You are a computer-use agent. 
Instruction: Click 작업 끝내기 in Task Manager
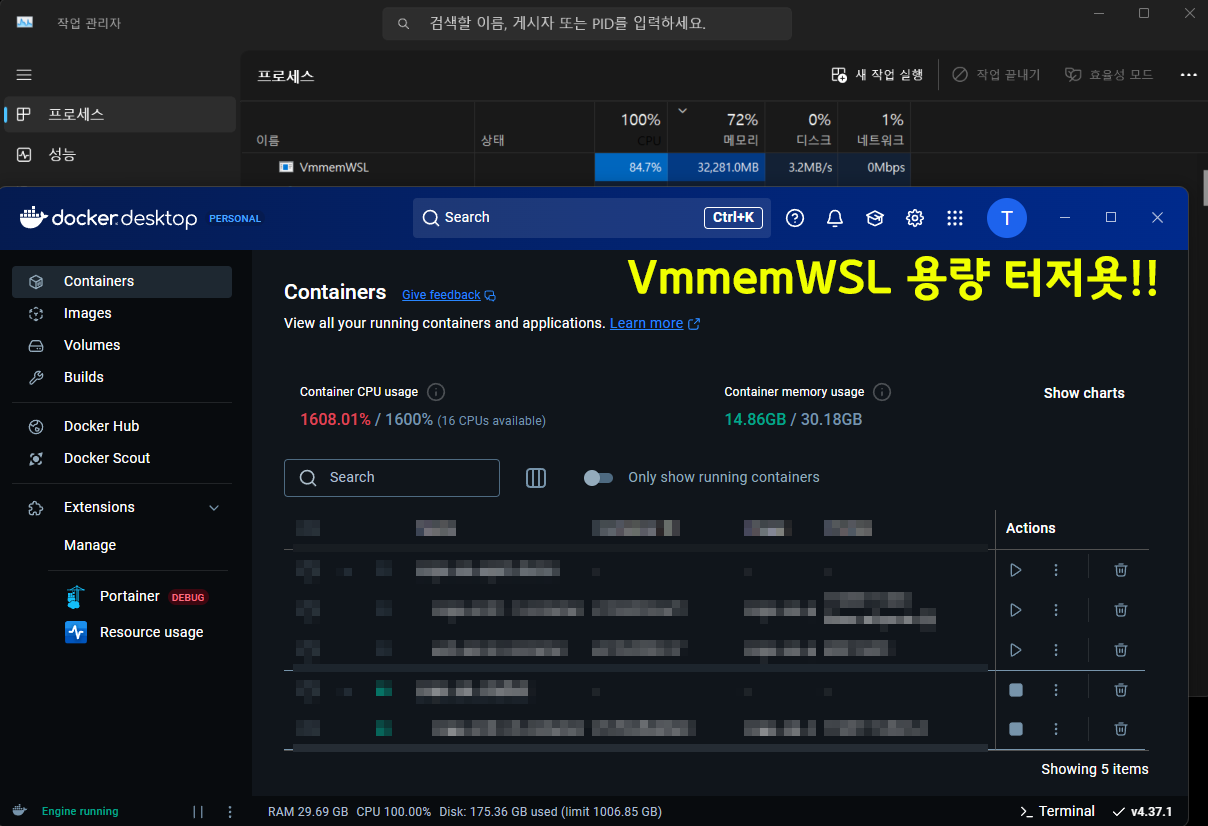(996, 75)
